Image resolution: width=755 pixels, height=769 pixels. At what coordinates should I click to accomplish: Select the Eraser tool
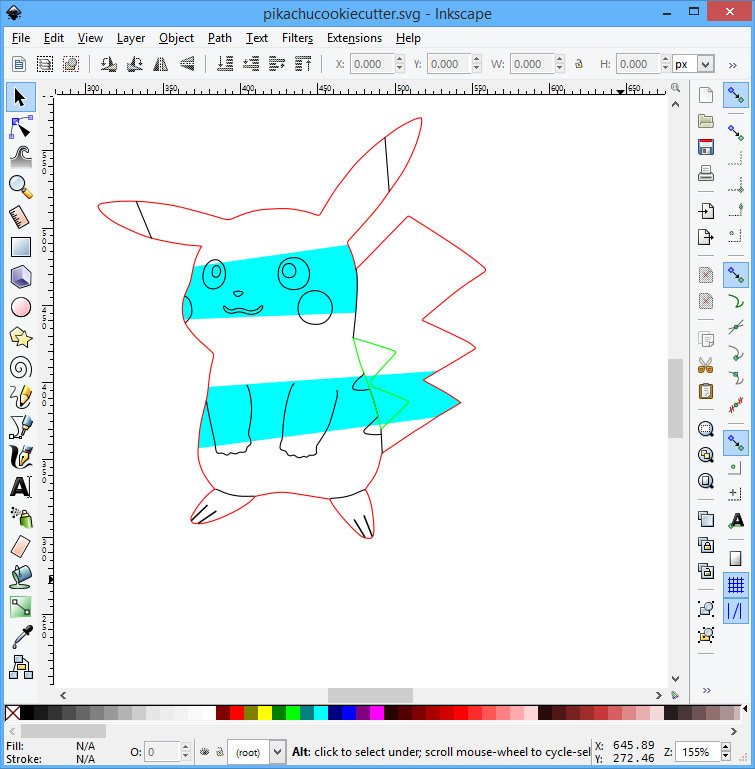point(21,547)
